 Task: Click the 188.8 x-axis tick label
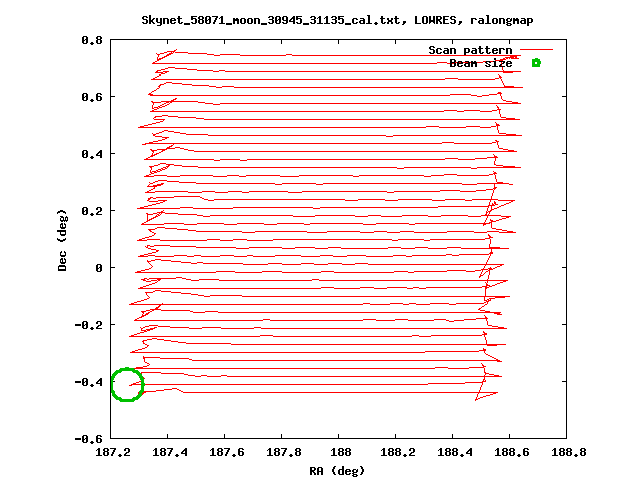click(569, 452)
